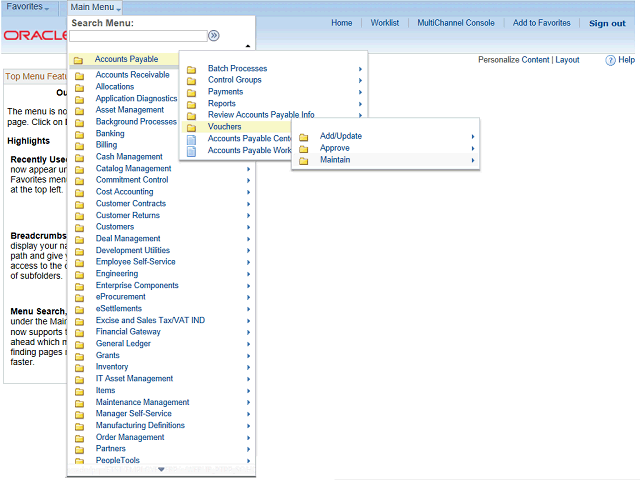This screenshot has width=640, height=480.
Task: Click the menu scroll-up arrow at top
Action: click(x=248, y=46)
